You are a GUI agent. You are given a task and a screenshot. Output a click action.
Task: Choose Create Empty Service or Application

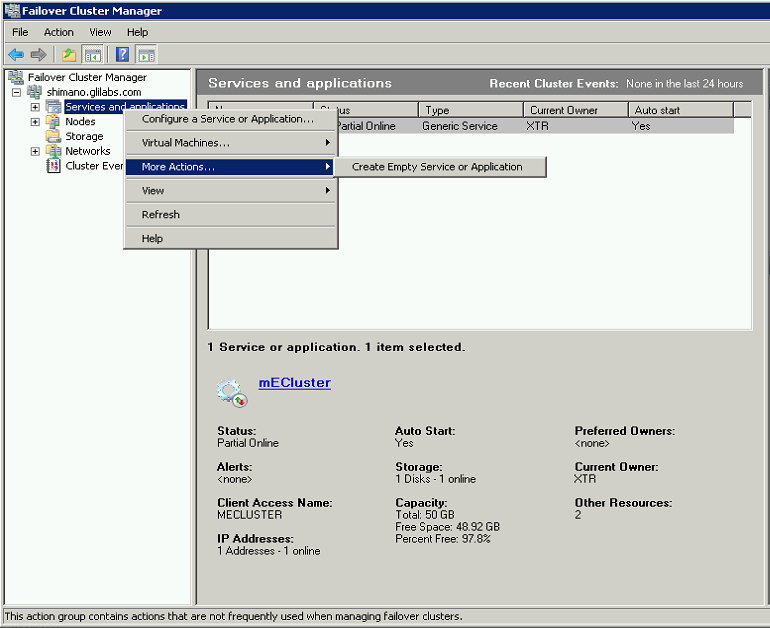[x=437, y=167]
